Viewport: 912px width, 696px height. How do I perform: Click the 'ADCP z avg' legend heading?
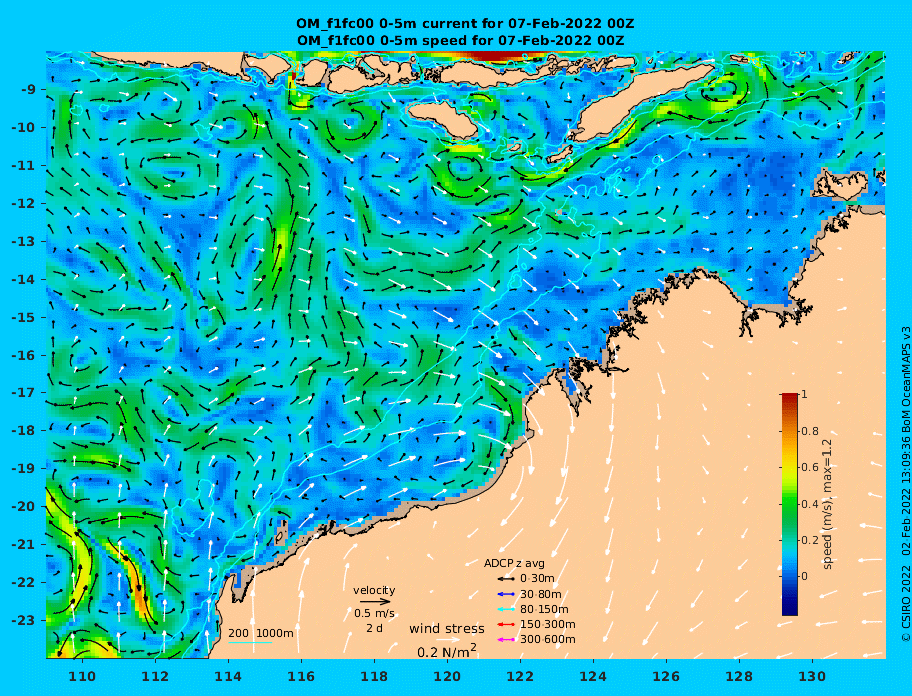pos(514,563)
